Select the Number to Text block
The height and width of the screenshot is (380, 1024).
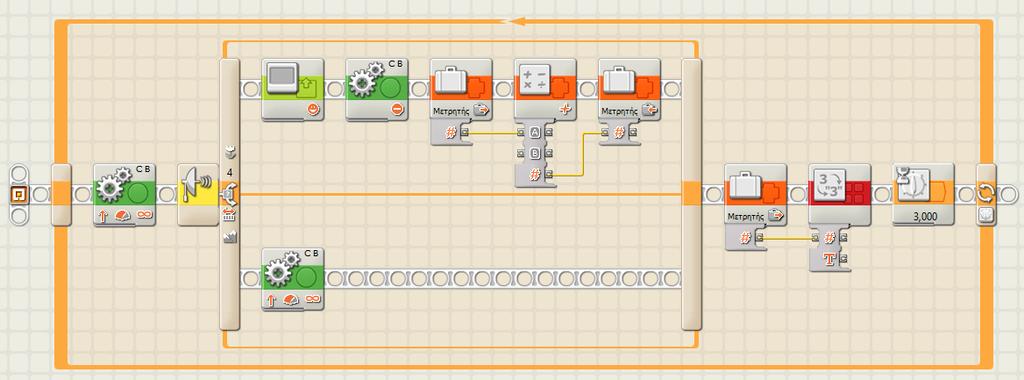[840, 195]
